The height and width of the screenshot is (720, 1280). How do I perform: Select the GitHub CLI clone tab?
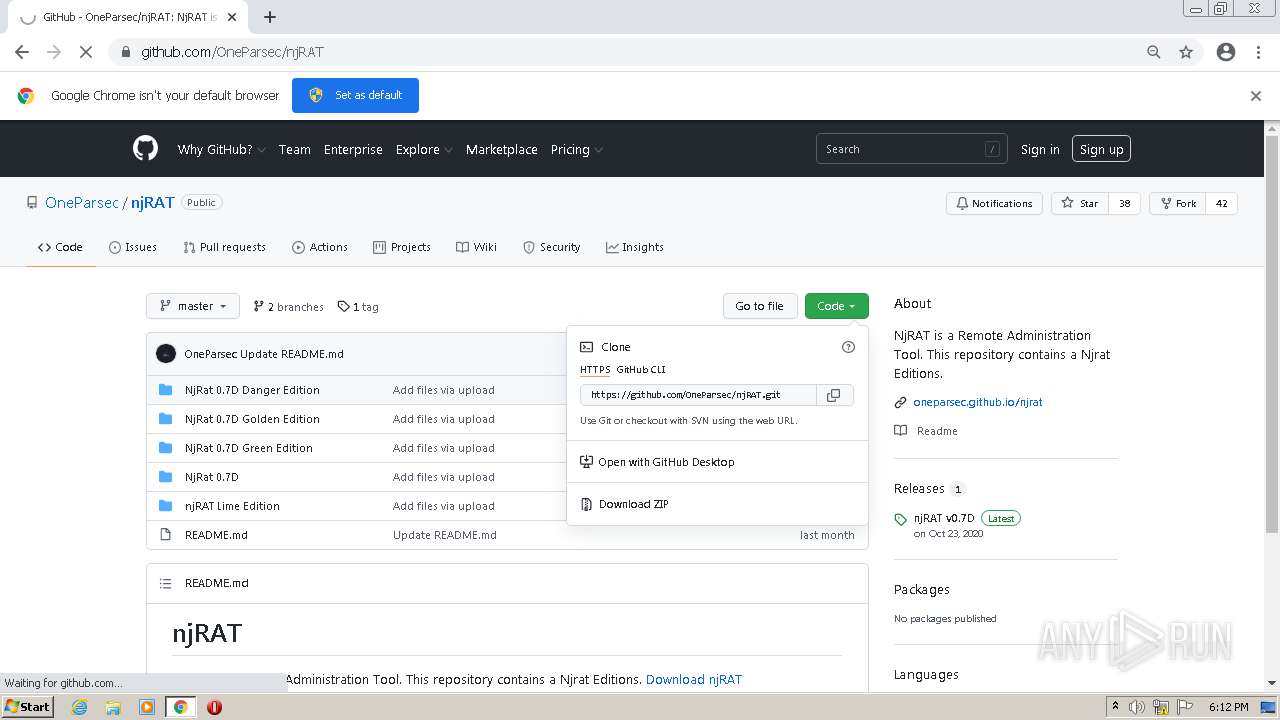pos(641,370)
